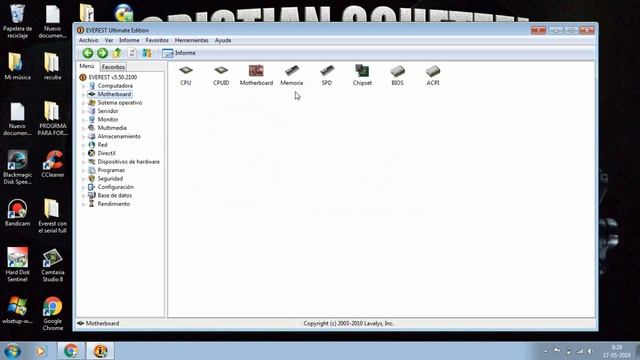Open the Informe menu
The width and height of the screenshot is (640, 360).
pyautogui.click(x=129, y=40)
